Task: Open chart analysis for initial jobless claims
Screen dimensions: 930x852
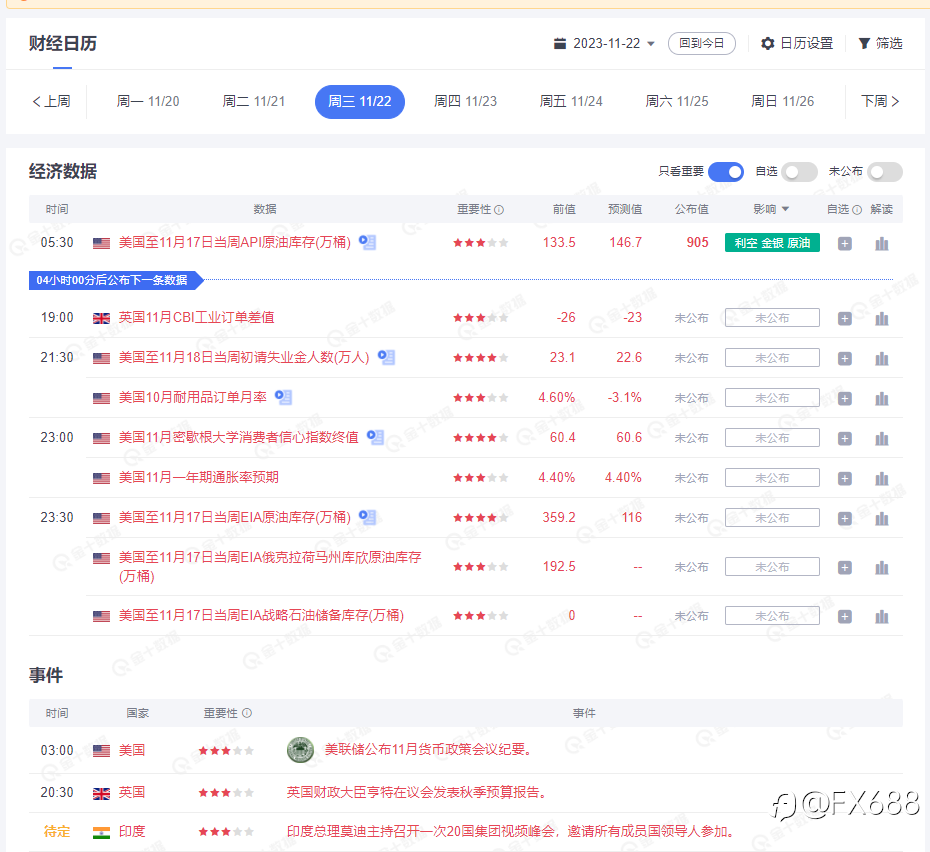Action: 882,358
